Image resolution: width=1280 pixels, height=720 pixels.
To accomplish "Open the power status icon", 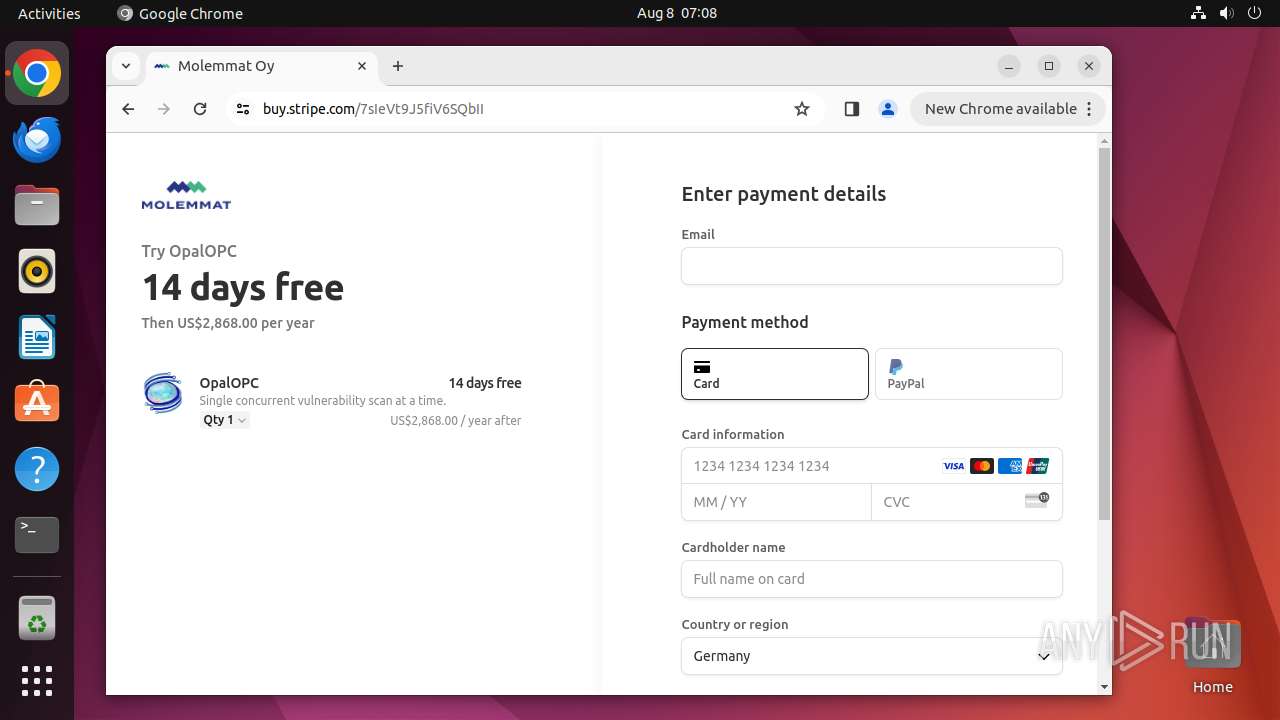I will pos(1254,13).
